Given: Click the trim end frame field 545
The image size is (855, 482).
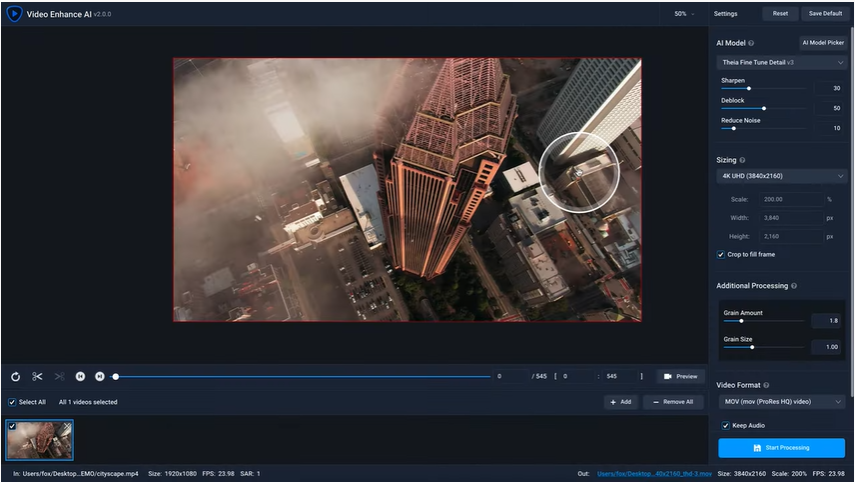Looking at the screenshot, I should tap(619, 376).
